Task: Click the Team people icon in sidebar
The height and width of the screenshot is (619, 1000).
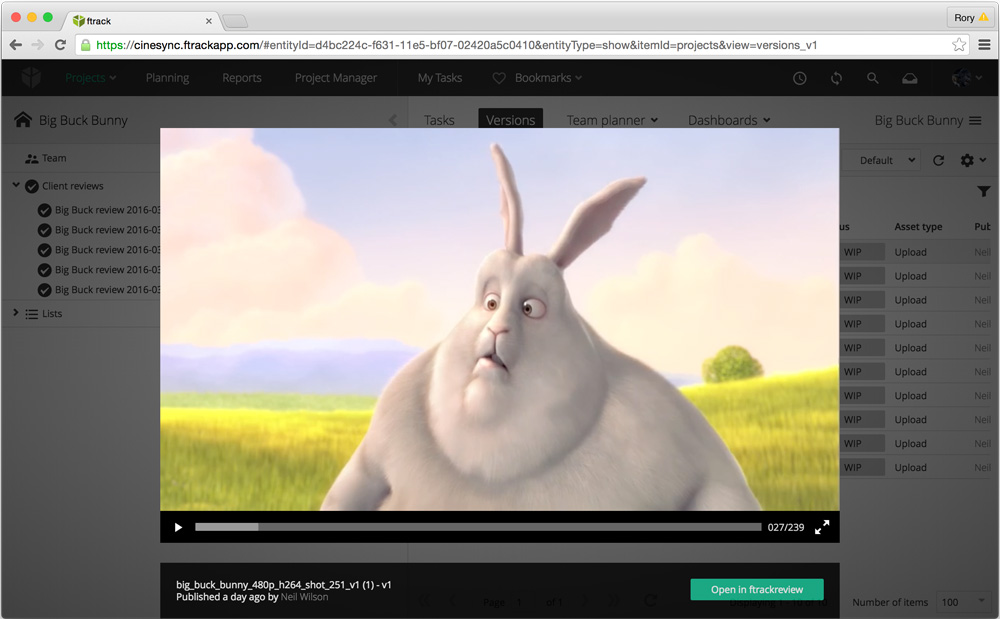Action: coord(31,158)
